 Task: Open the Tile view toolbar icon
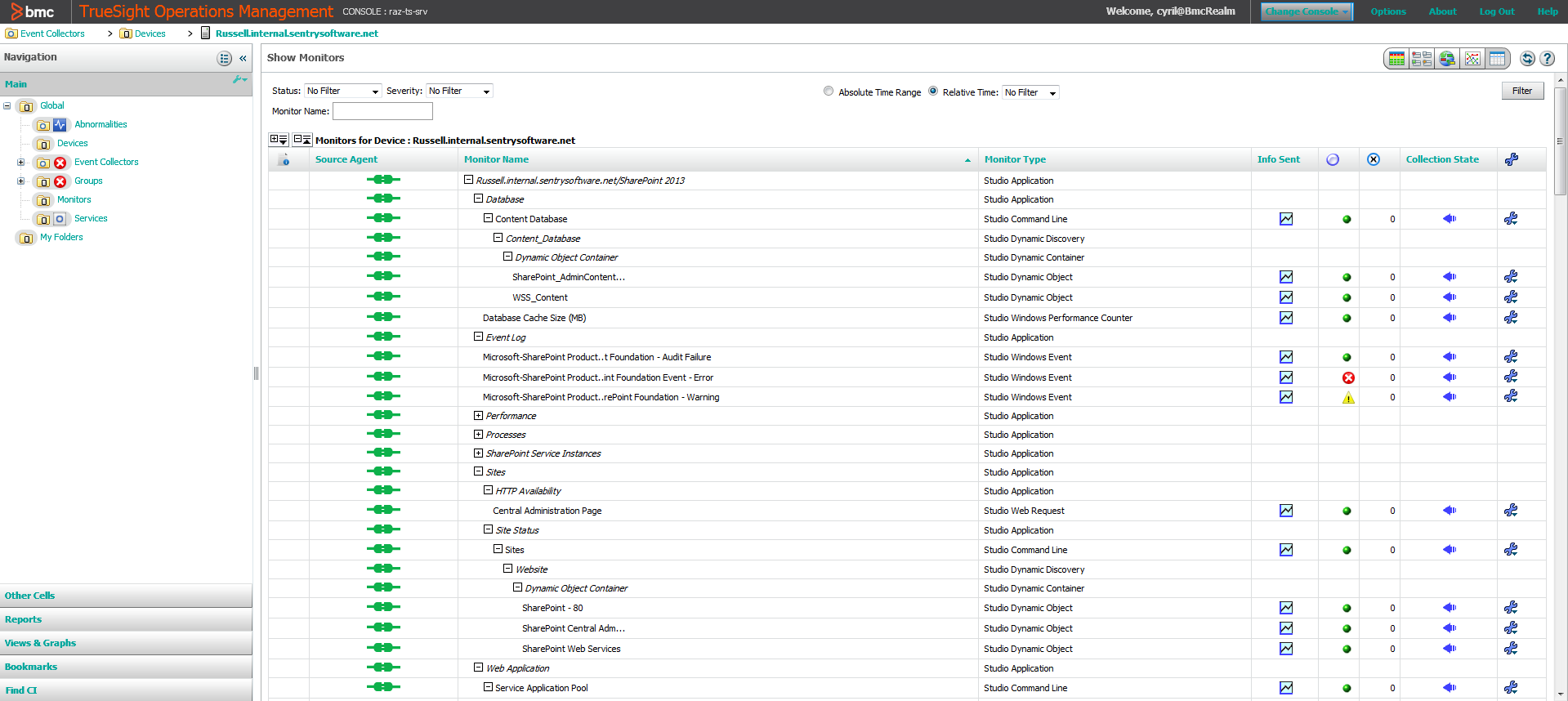coord(1397,59)
